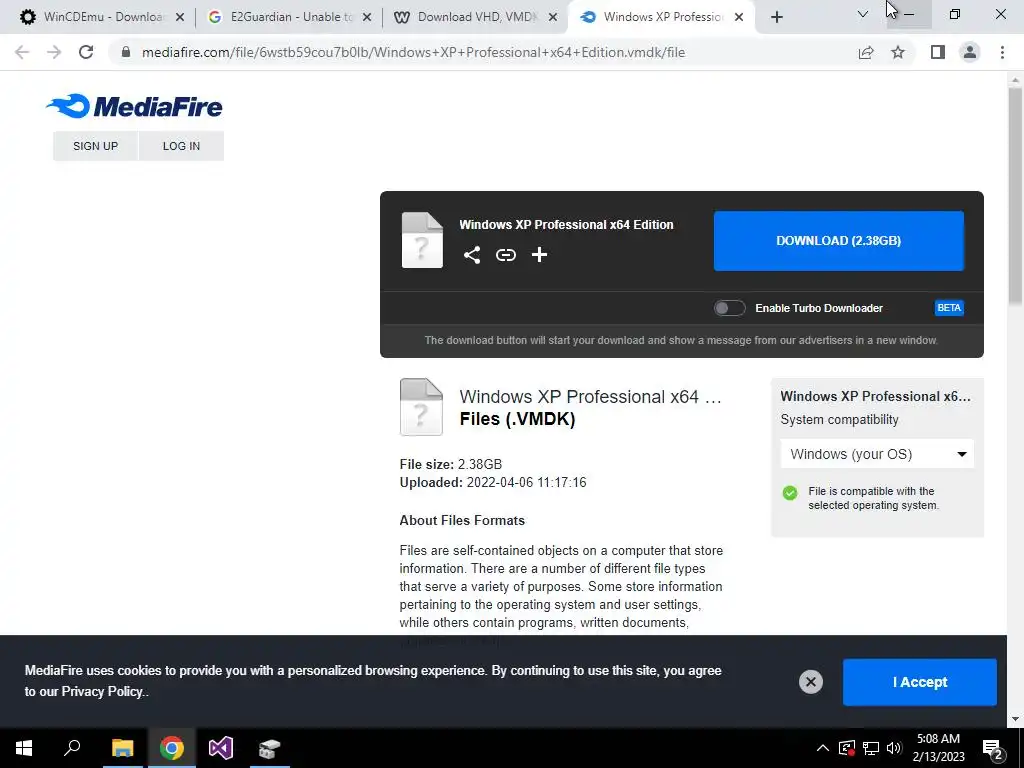Viewport: 1024px width, 768px height.
Task: Open the notification center icon
Action: (993, 749)
